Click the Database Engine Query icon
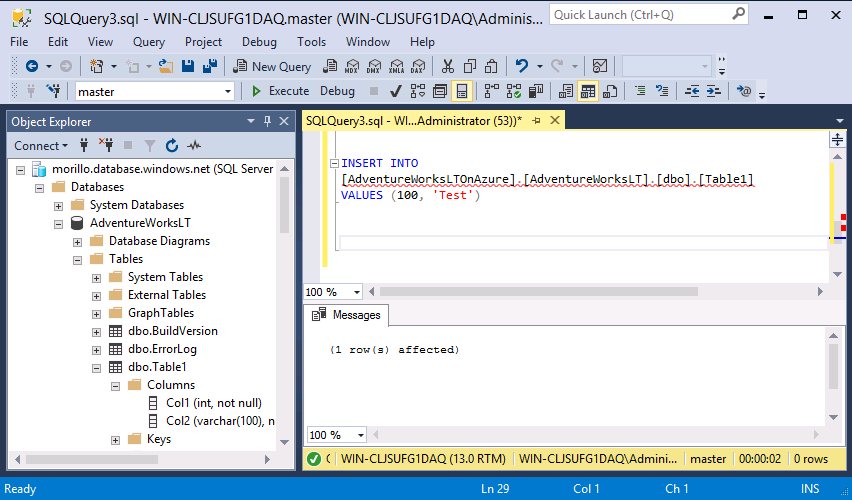 tap(329, 66)
